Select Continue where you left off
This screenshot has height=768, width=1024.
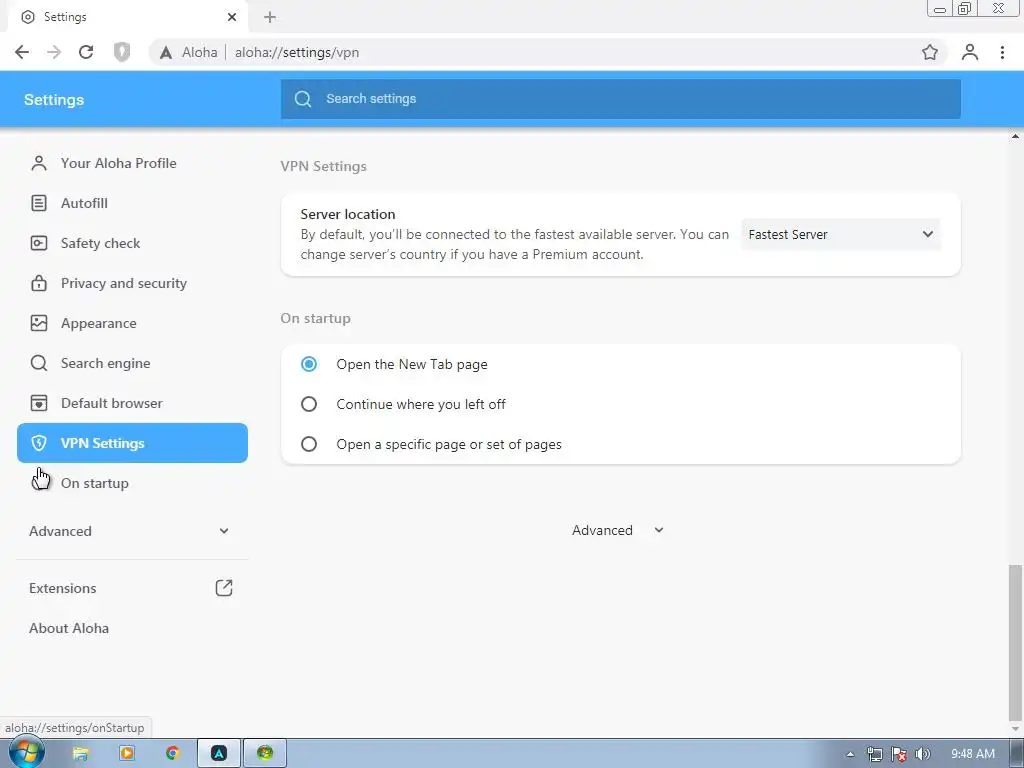[x=309, y=404]
